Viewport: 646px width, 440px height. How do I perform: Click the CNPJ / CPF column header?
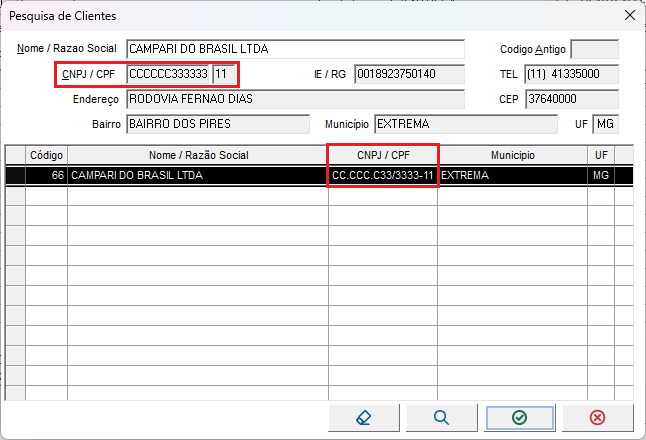[x=383, y=155]
